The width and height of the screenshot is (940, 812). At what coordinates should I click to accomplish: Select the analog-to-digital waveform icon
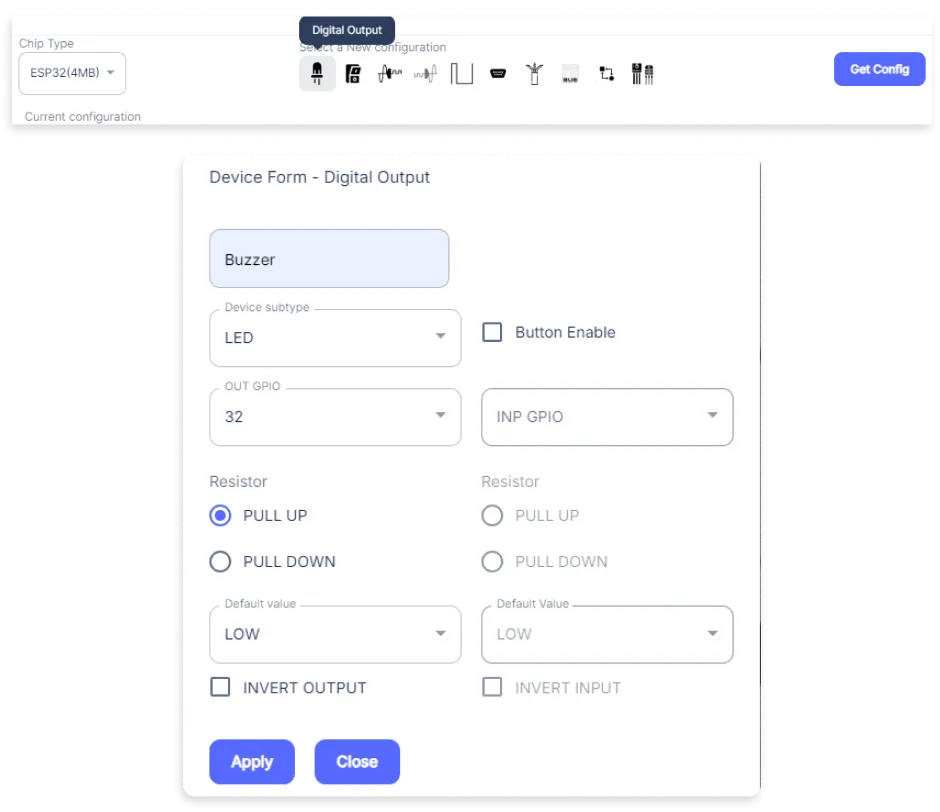pyautogui.click(x=390, y=74)
